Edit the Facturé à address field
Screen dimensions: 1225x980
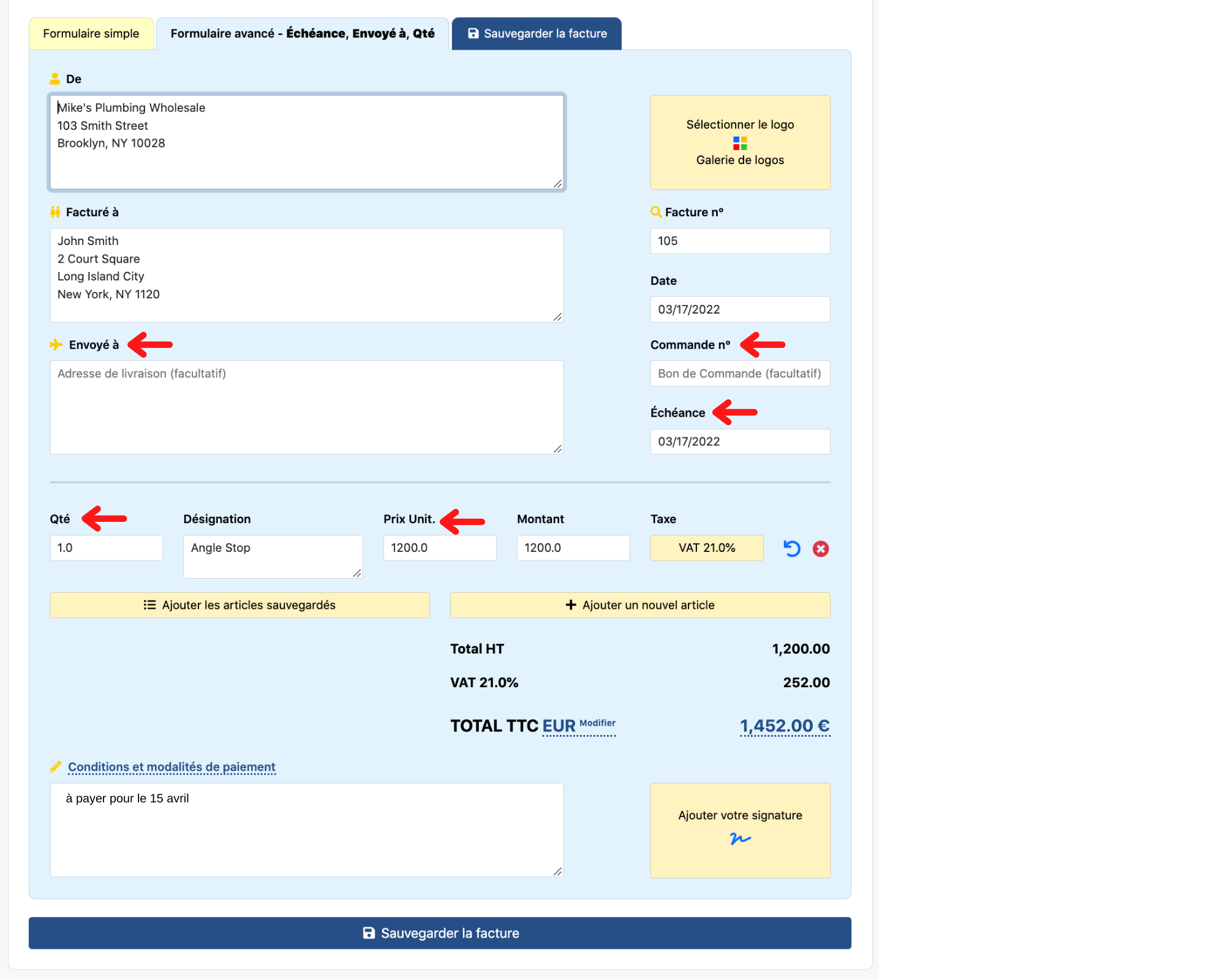tap(307, 275)
